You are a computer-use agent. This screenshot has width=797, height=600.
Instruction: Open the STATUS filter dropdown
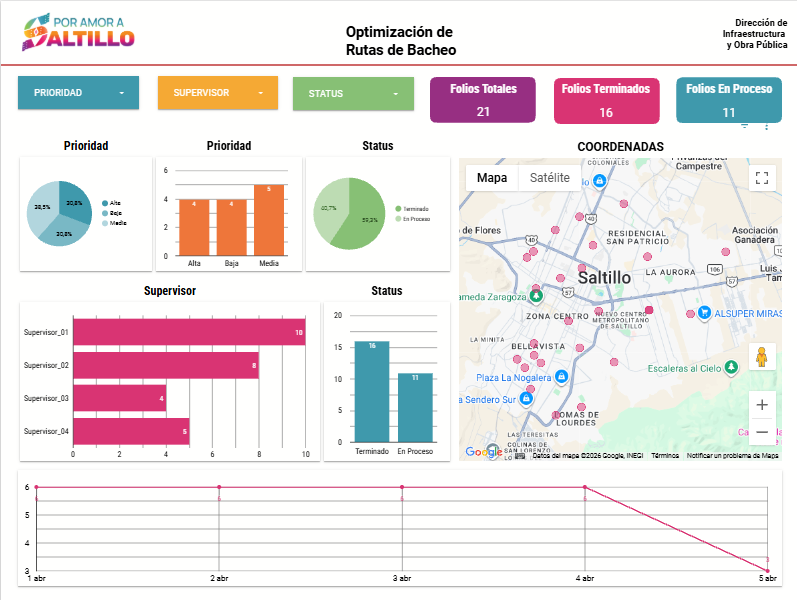(353, 94)
